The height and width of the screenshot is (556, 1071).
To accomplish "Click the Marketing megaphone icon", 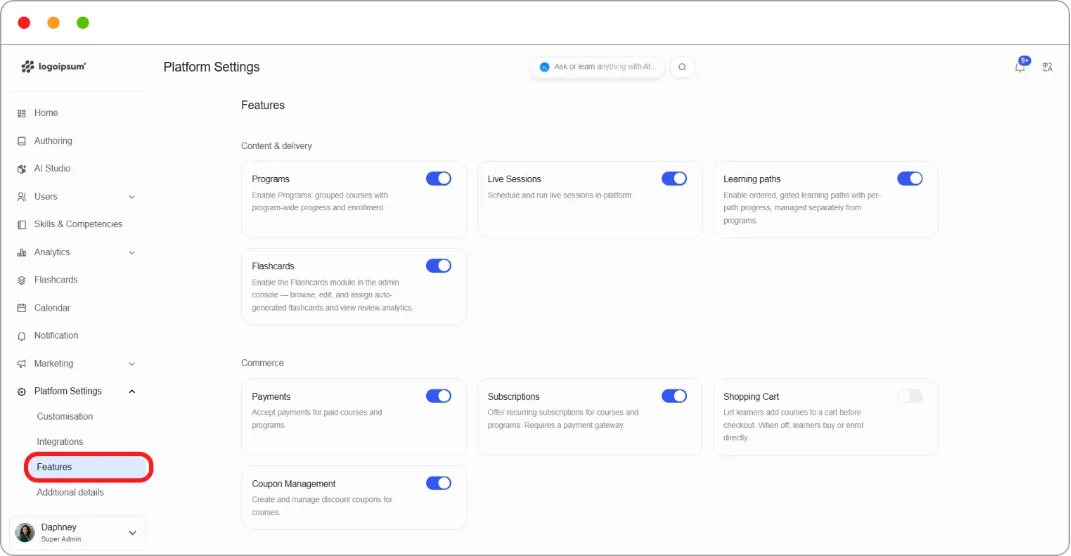I will [x=22, y=364].
